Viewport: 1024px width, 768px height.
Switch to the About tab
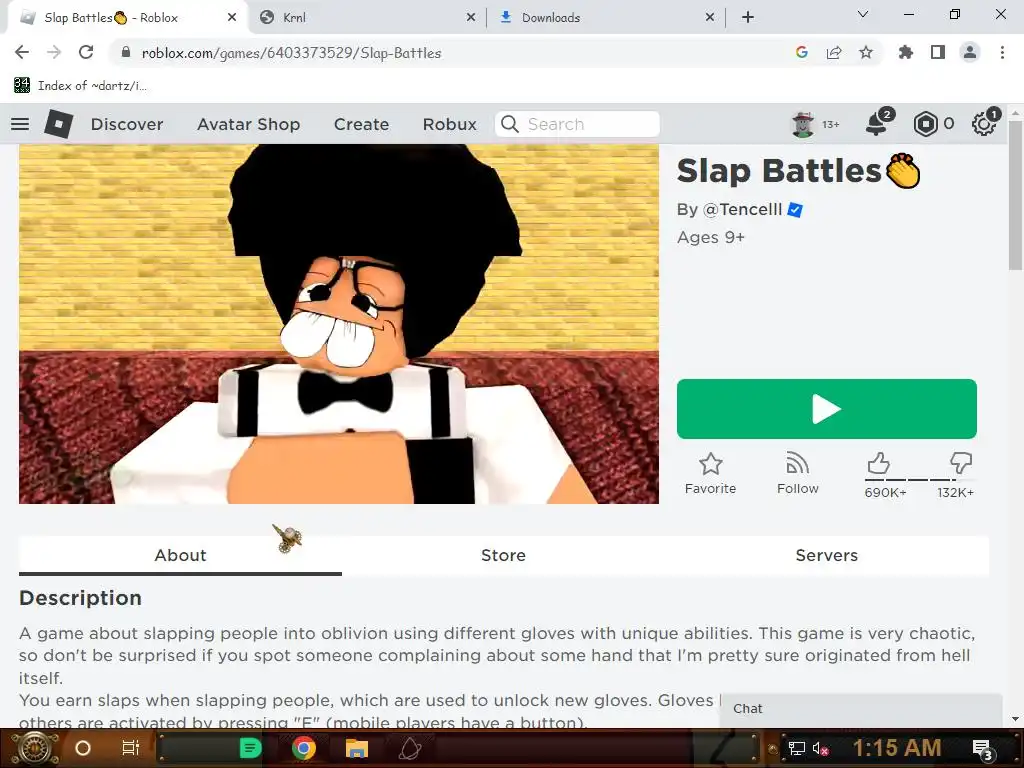coord(180,555)
